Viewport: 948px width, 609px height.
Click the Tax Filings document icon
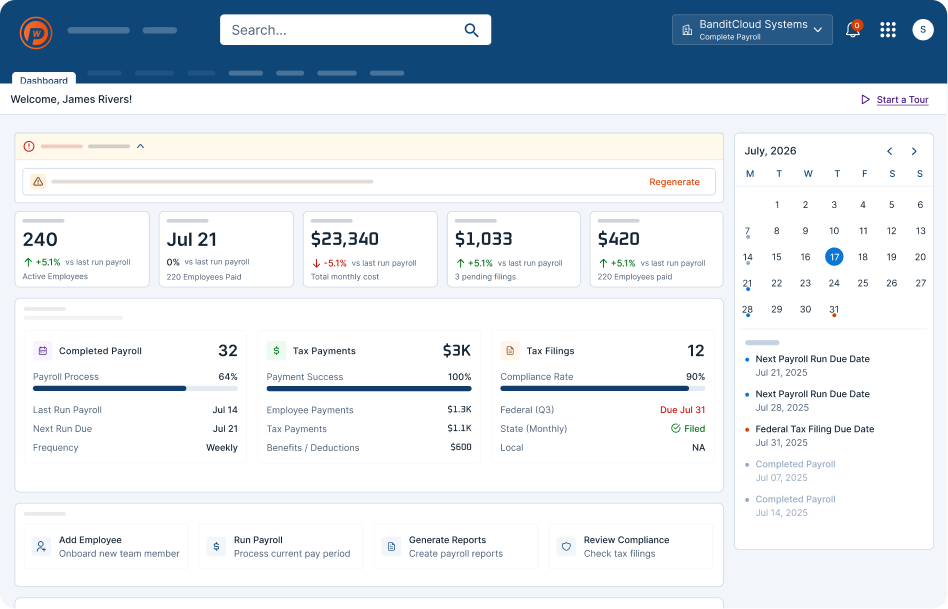(510, 351)
